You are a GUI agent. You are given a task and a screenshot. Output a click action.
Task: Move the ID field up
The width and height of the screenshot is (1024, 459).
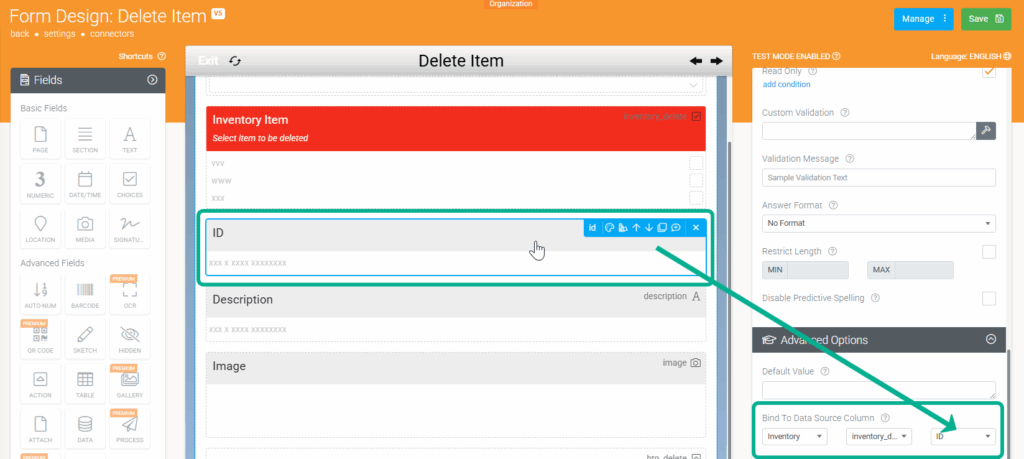click(x=636, y=228)
